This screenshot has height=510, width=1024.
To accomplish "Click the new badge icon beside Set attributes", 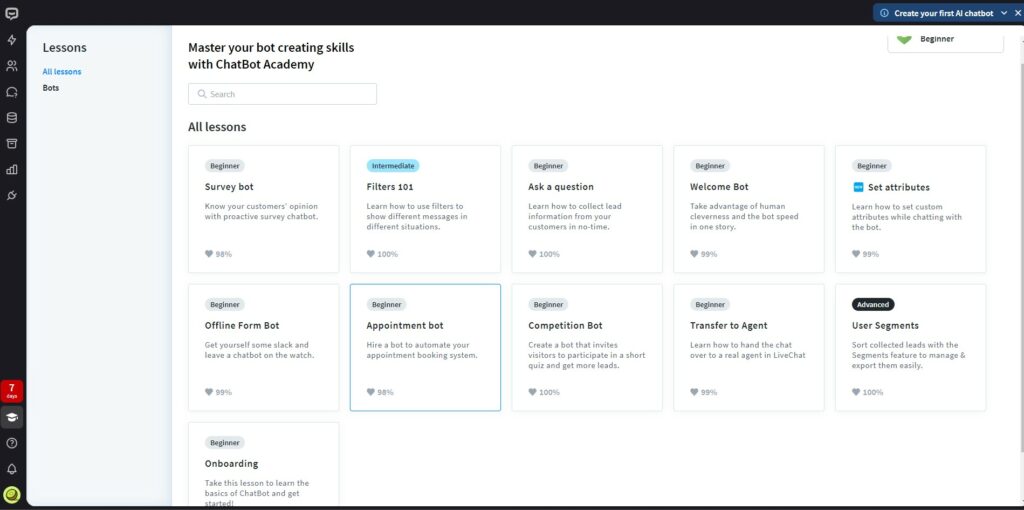I will [858, 187].
